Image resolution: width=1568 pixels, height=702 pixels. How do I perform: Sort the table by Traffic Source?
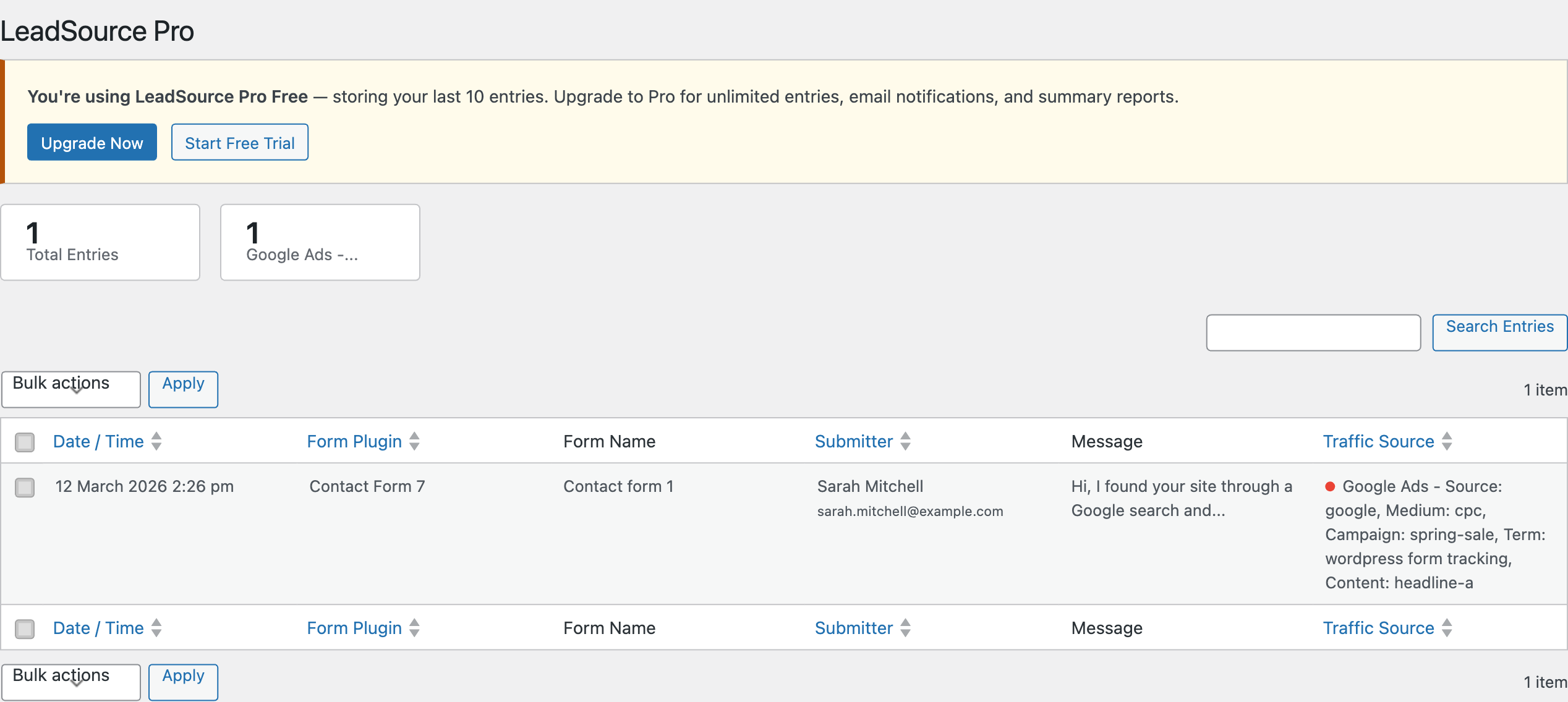[1378, 441]
